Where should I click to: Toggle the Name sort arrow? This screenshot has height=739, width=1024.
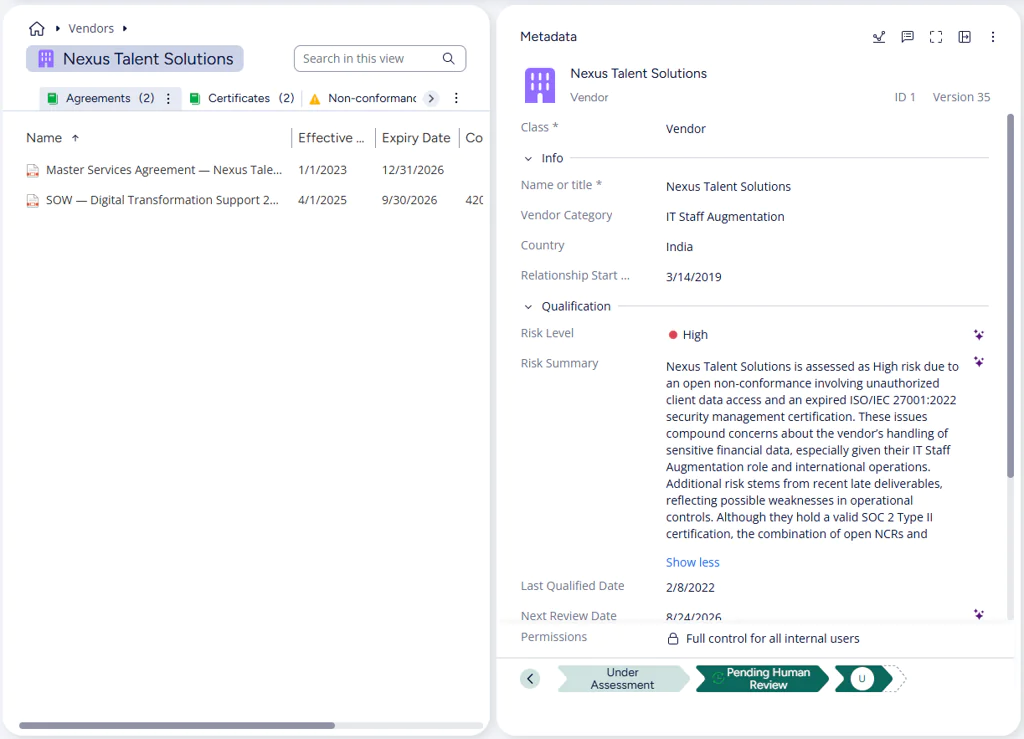pos(76,138)
